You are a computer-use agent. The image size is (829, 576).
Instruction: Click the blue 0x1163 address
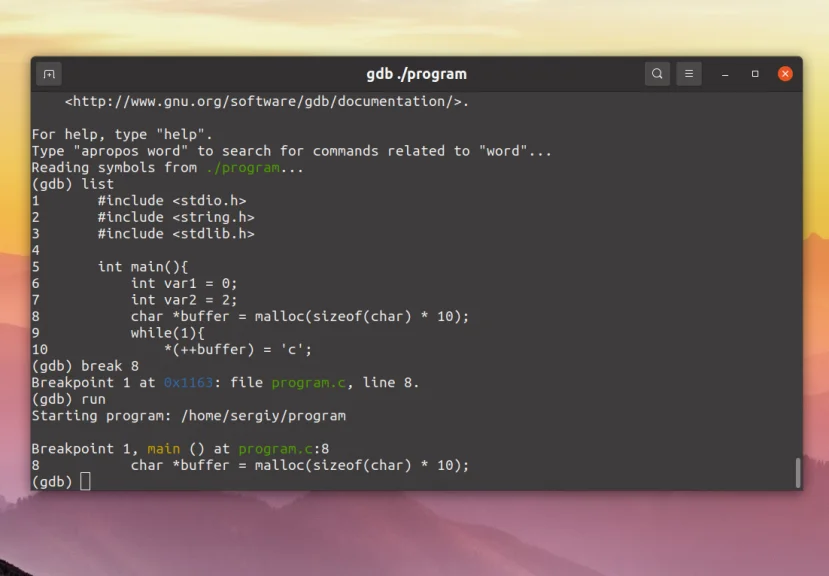coord(188,383)
